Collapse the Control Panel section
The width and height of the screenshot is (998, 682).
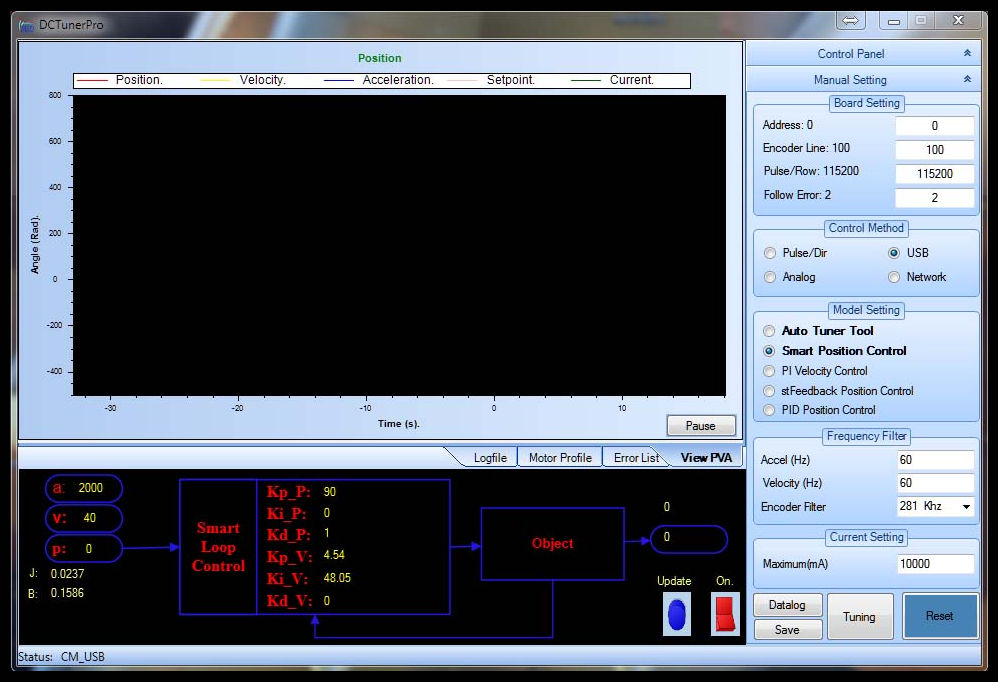coord(967,53)
